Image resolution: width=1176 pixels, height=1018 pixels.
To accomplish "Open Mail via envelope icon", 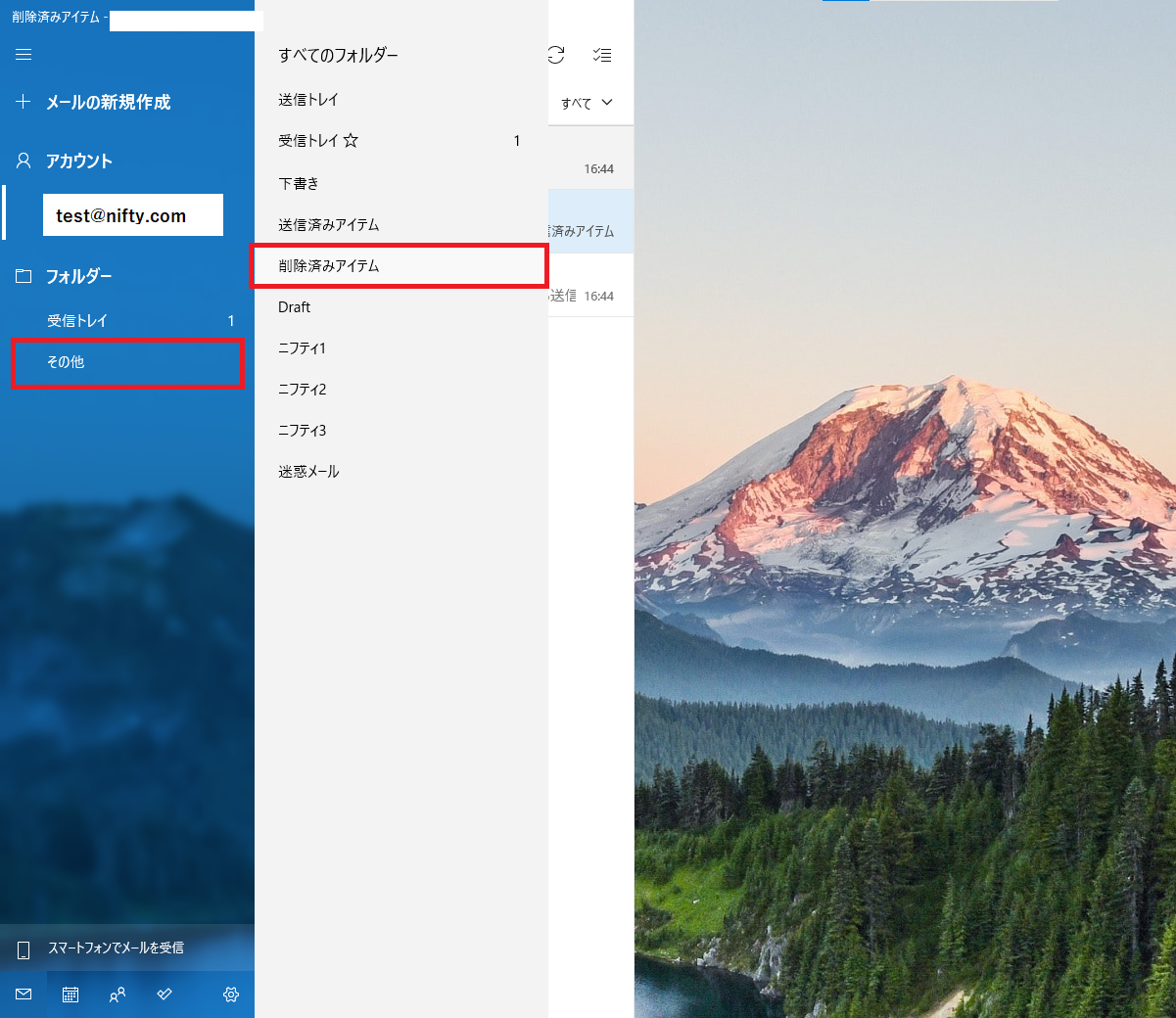I will 24,995.
